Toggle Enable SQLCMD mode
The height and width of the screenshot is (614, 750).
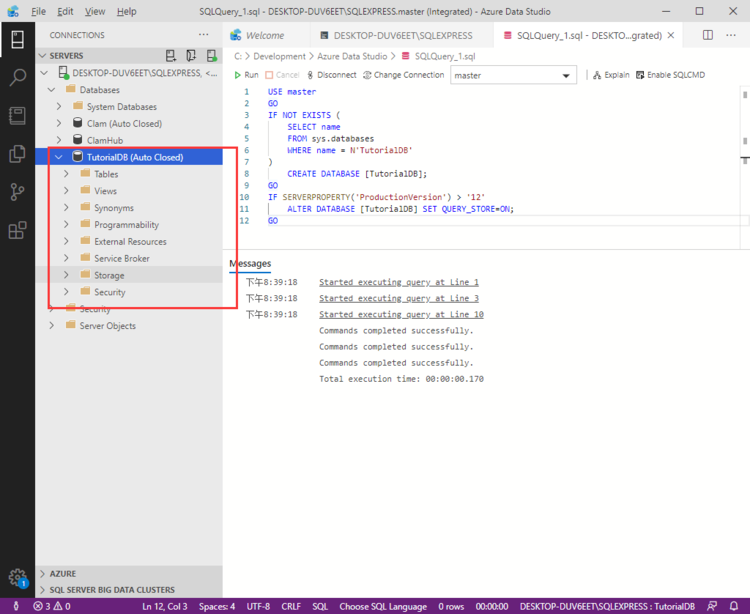[x=670, y=75]
